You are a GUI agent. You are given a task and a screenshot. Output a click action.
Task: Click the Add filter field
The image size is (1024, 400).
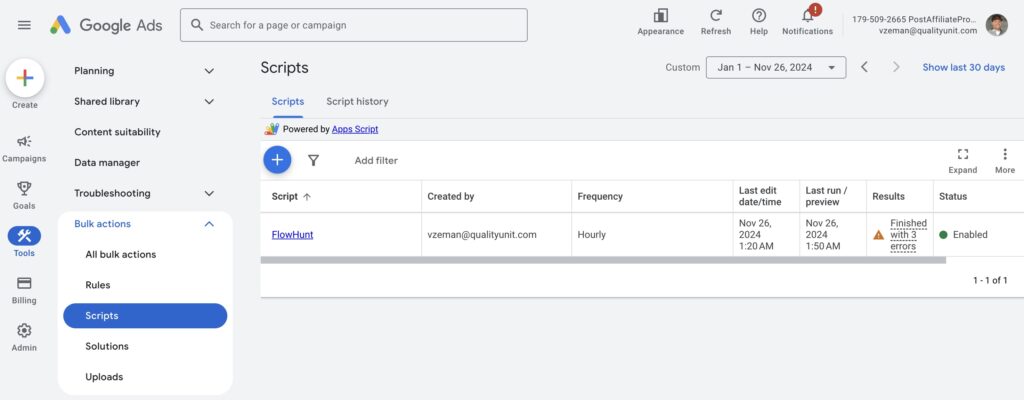pyautogui.click(x=376, y=160)
